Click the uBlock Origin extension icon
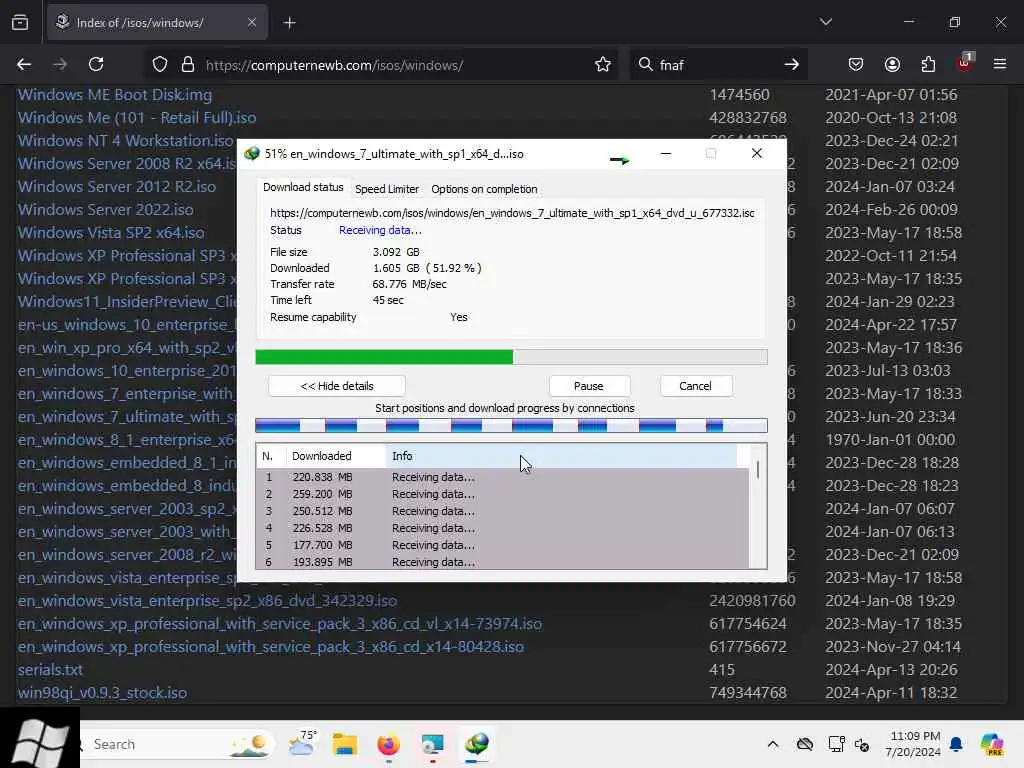Screen dimensions: 1024x768 965,63
